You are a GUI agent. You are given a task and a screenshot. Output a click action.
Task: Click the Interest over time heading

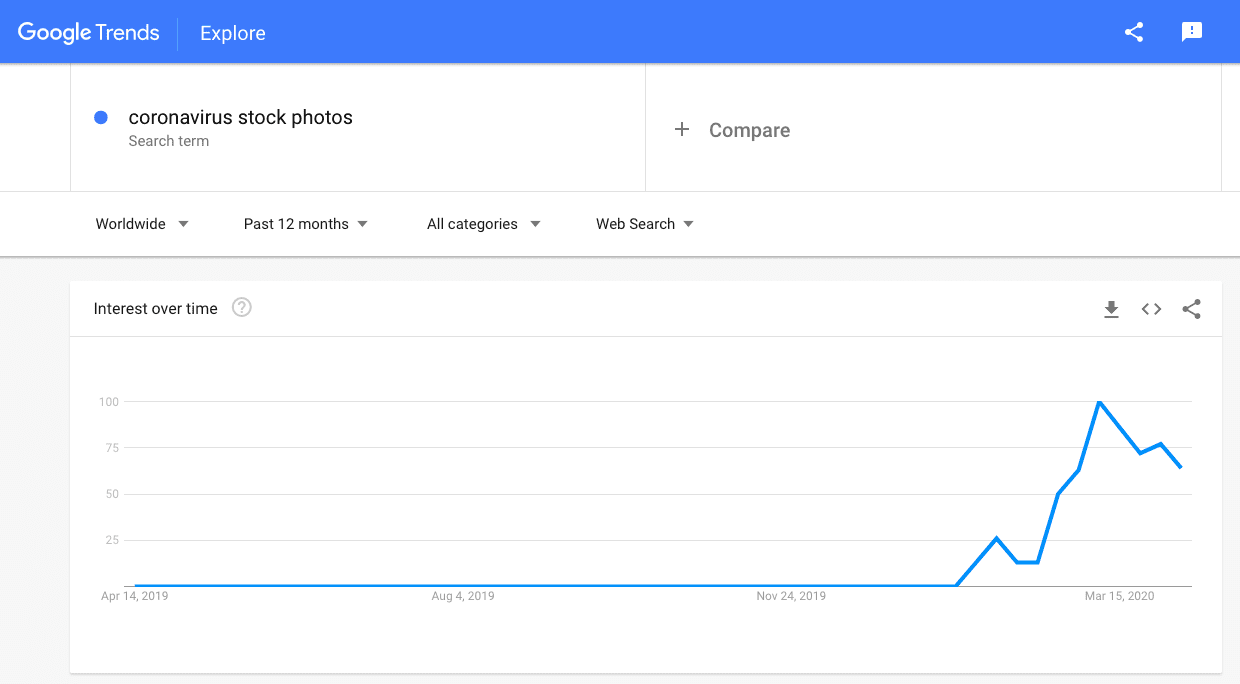(155, 309)
